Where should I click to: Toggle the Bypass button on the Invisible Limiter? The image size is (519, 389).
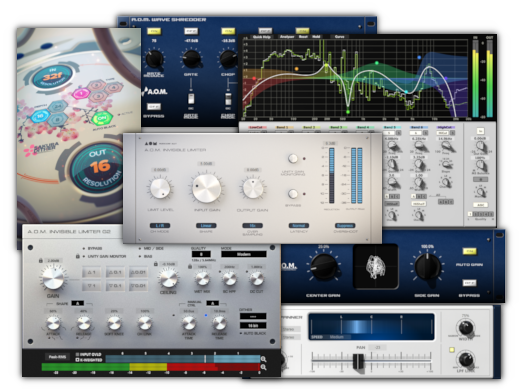click(x=293, y=194)
